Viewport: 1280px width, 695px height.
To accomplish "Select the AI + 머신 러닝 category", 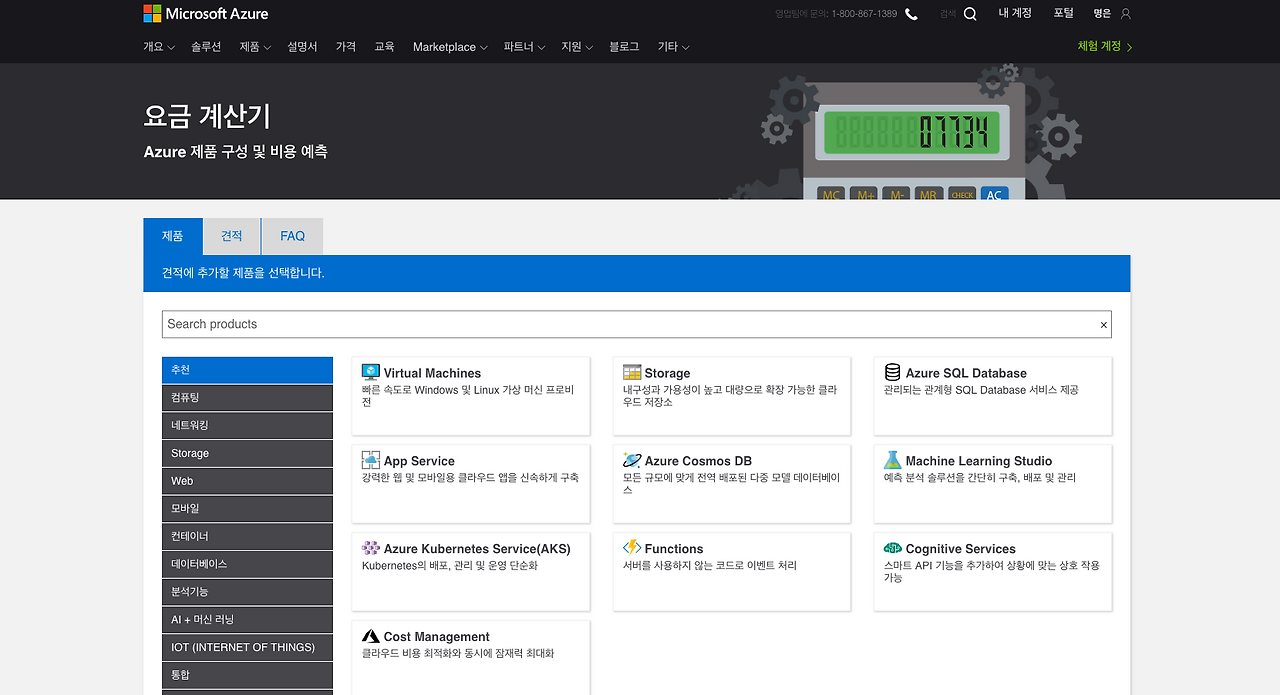I will [x=247, y=620].
